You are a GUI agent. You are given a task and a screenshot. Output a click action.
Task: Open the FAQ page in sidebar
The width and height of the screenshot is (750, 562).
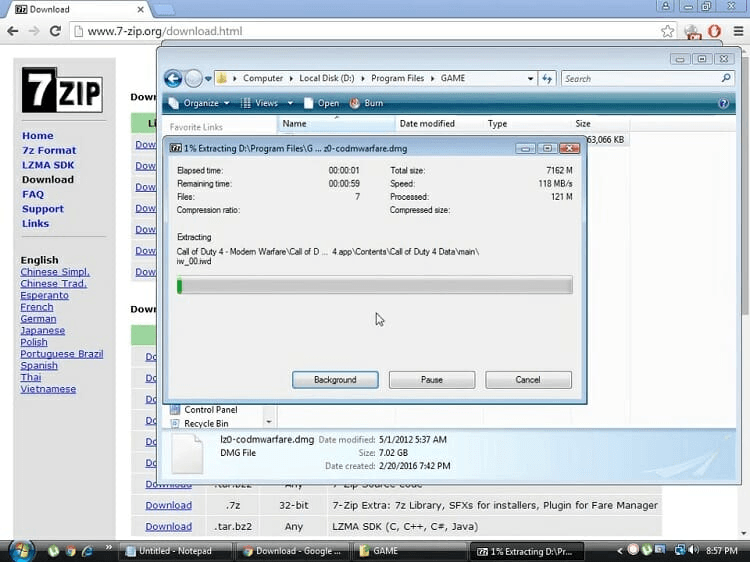point(33,194)
